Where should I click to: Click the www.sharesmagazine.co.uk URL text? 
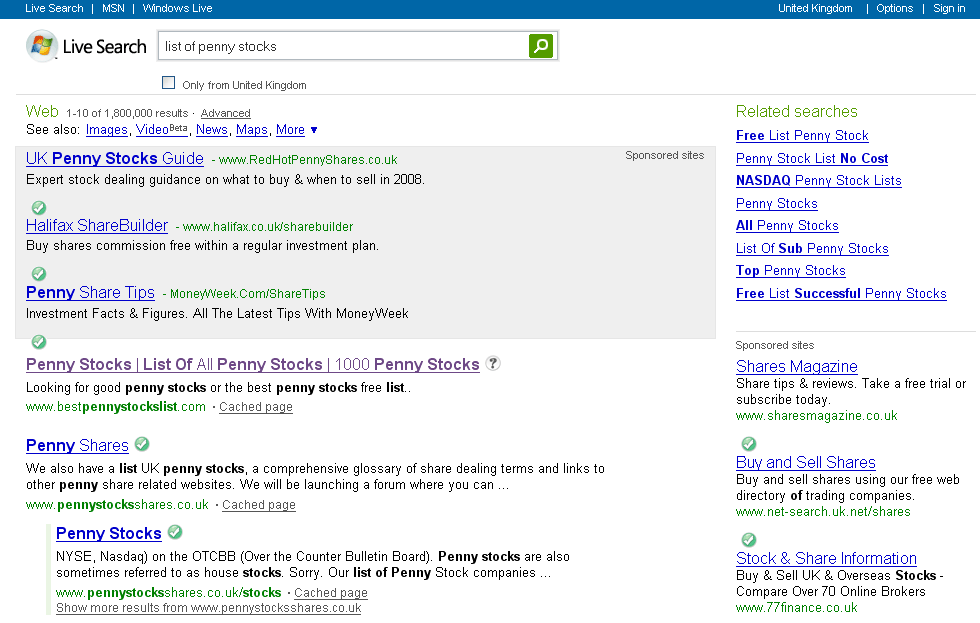point(816,416)
